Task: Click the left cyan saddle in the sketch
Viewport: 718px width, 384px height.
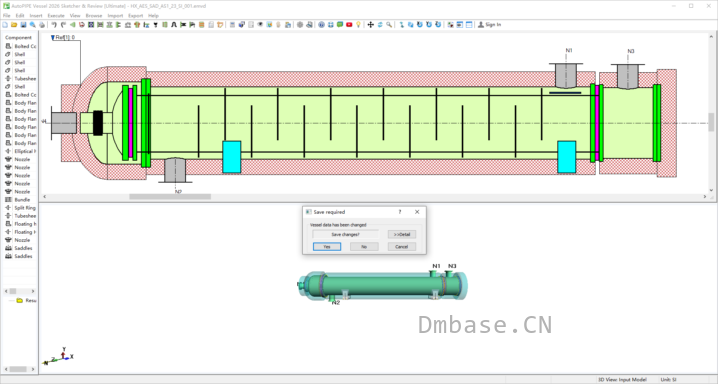Action: pyautogui.click(x=232, y=157)
